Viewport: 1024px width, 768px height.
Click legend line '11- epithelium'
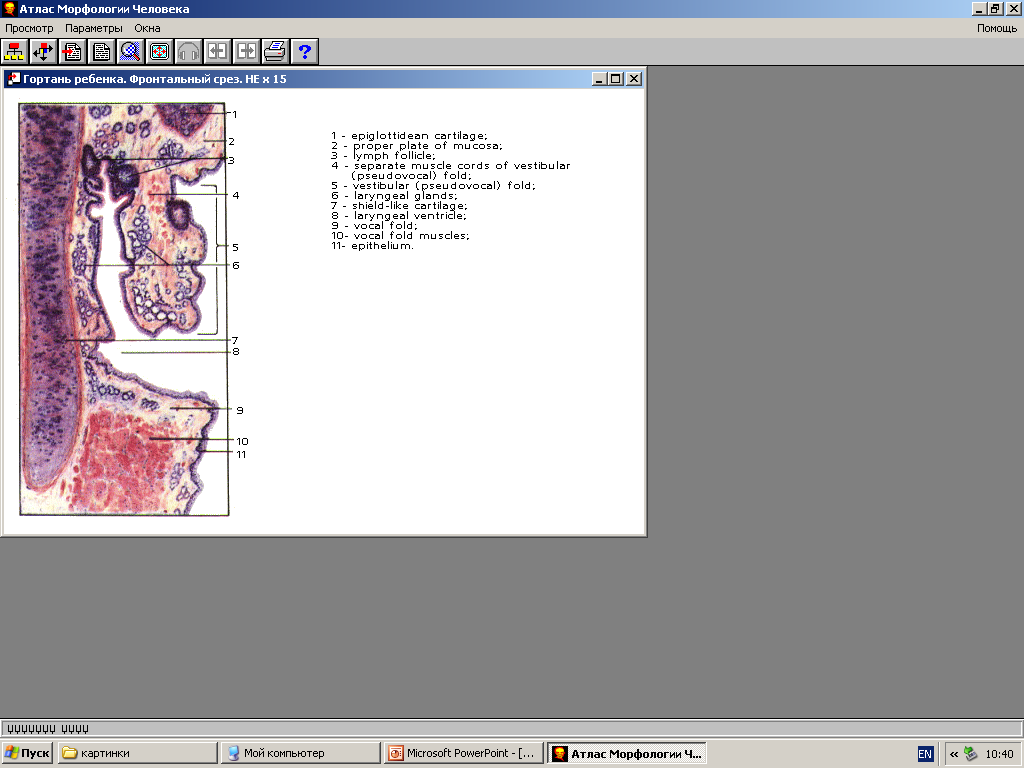pyautogui.click(x=372, y=246)
